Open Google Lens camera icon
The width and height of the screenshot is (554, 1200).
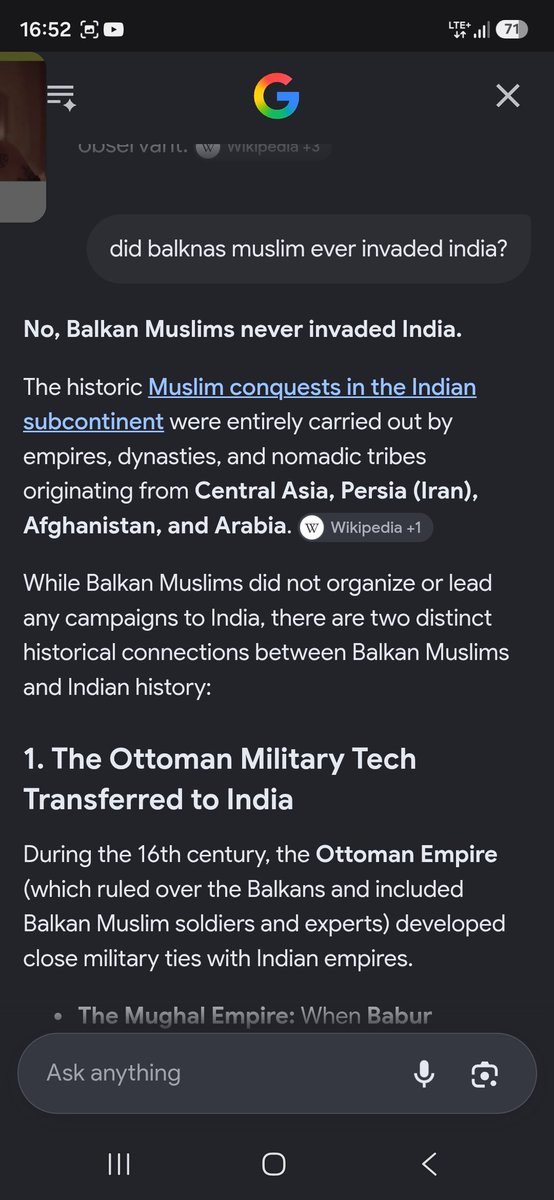(485, 1074)
